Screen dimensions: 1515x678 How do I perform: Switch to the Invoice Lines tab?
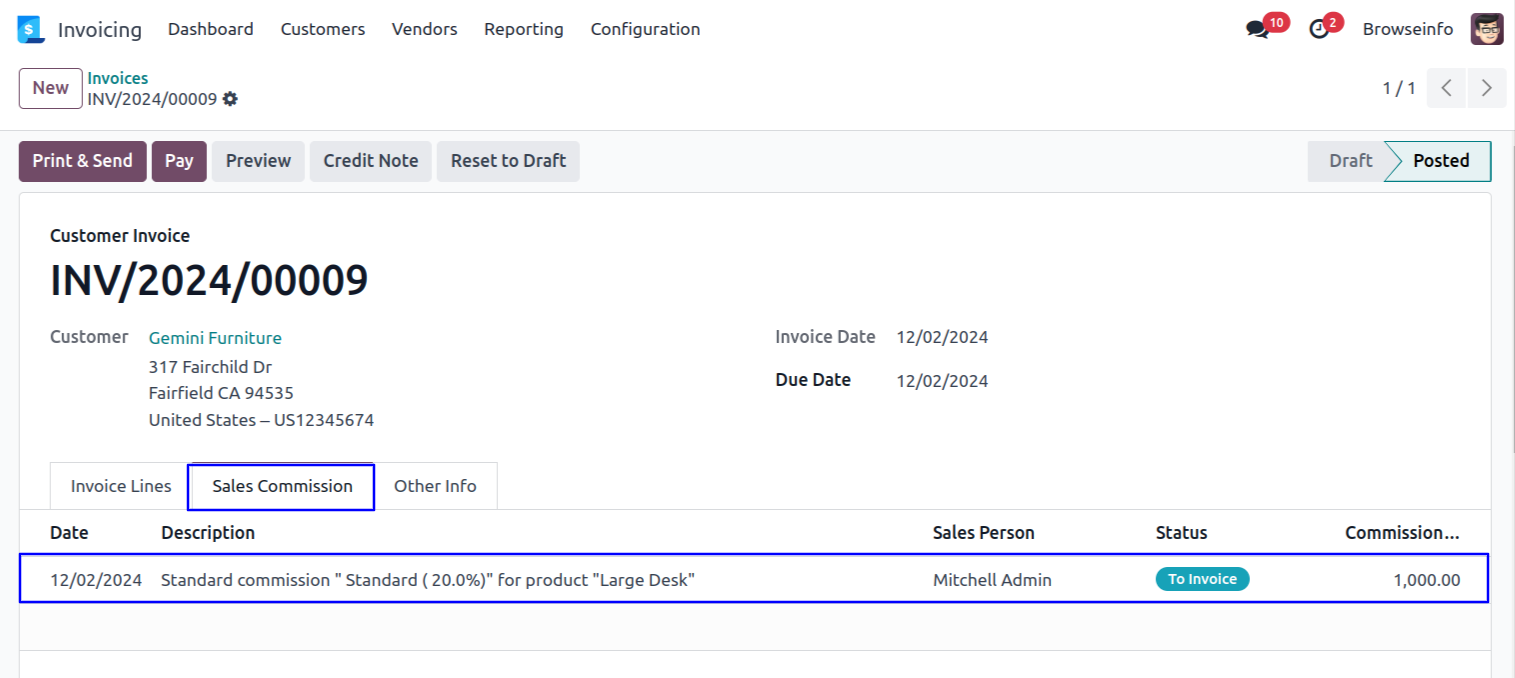tap(121, 486)
